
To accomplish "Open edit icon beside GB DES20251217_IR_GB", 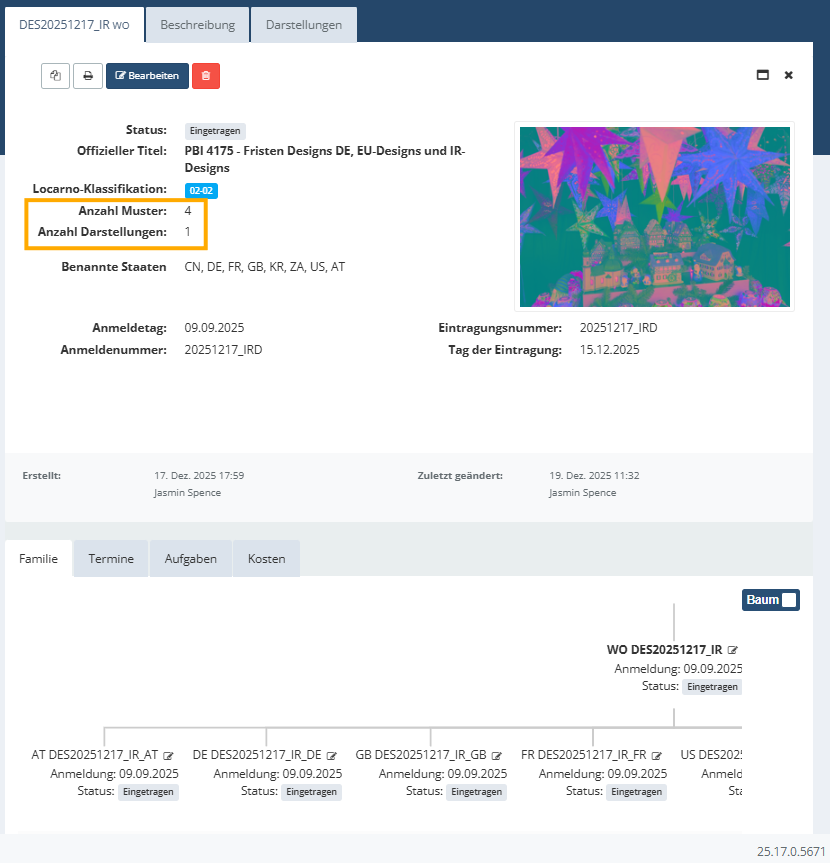I will point(496,756).
